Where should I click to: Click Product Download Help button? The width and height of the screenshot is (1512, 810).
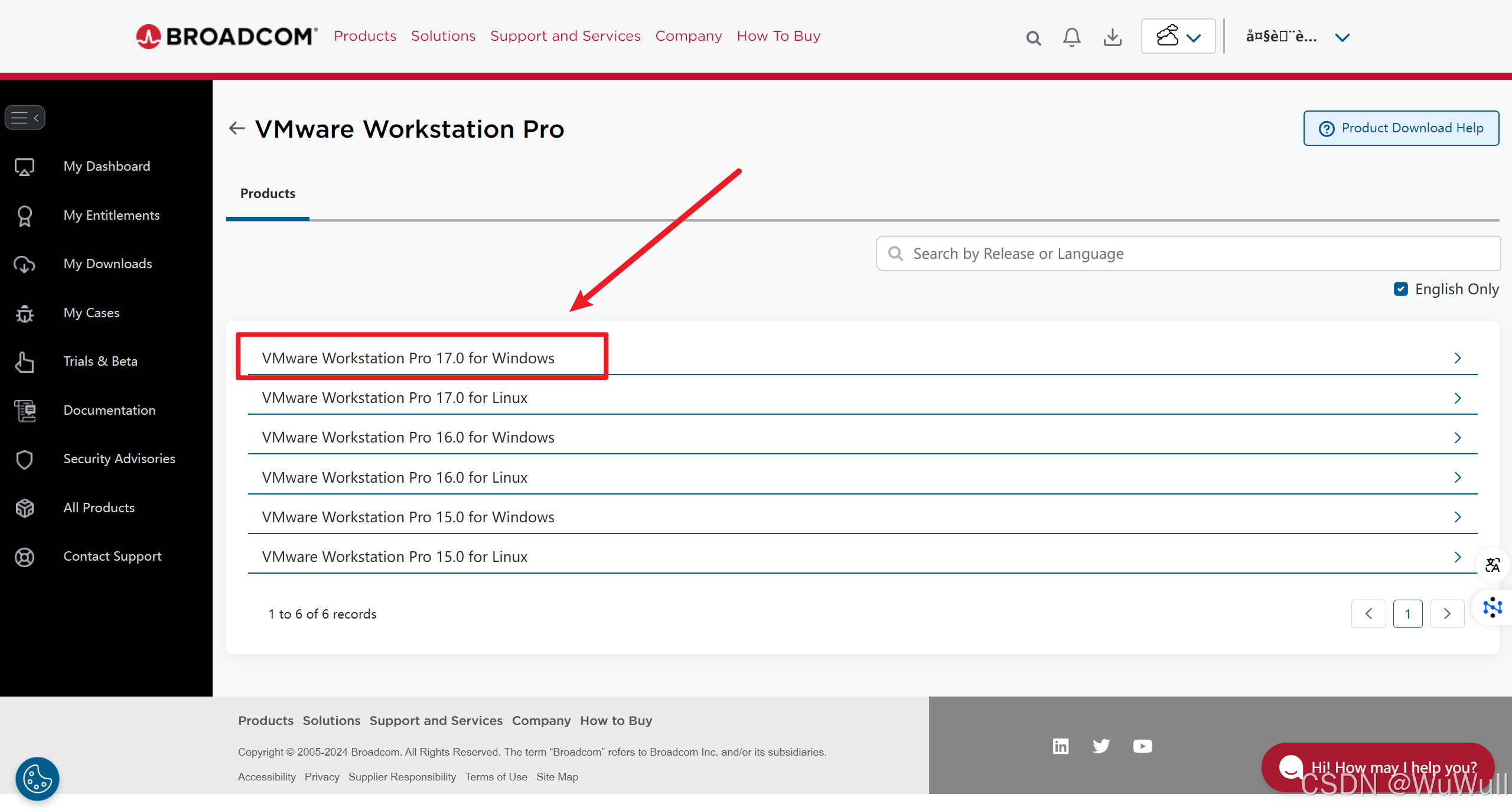click(1401, 128)
